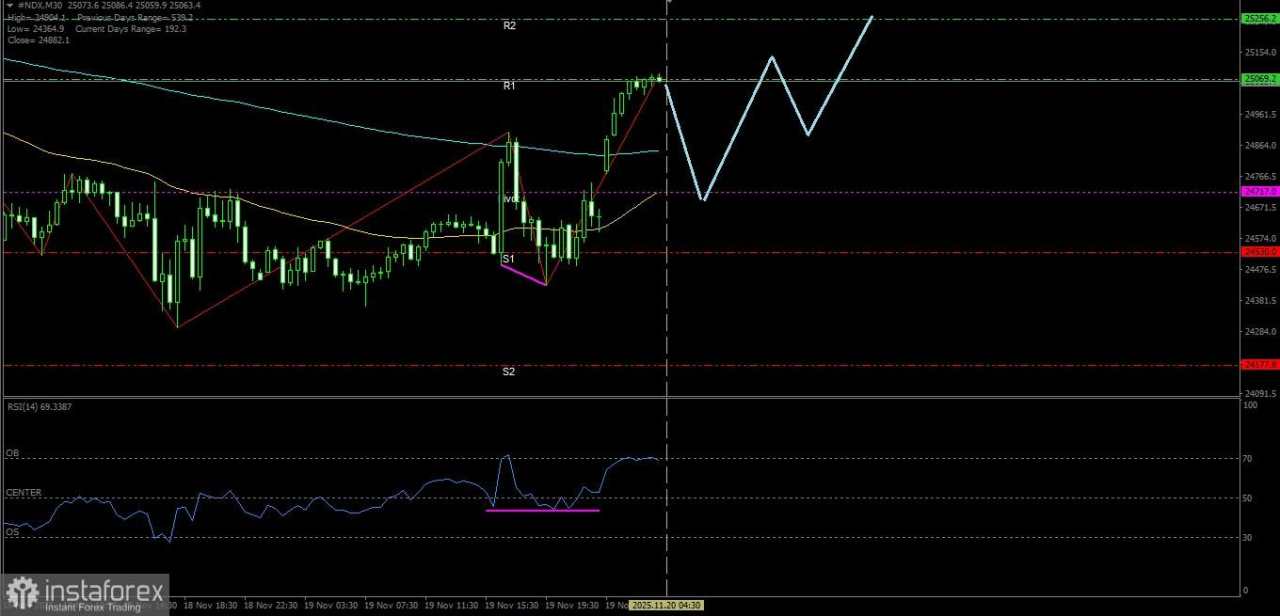Toggle the vertical crosshair session divider line
The width and height of the screenshot is (1280, 616).
(x=666, y=300)
